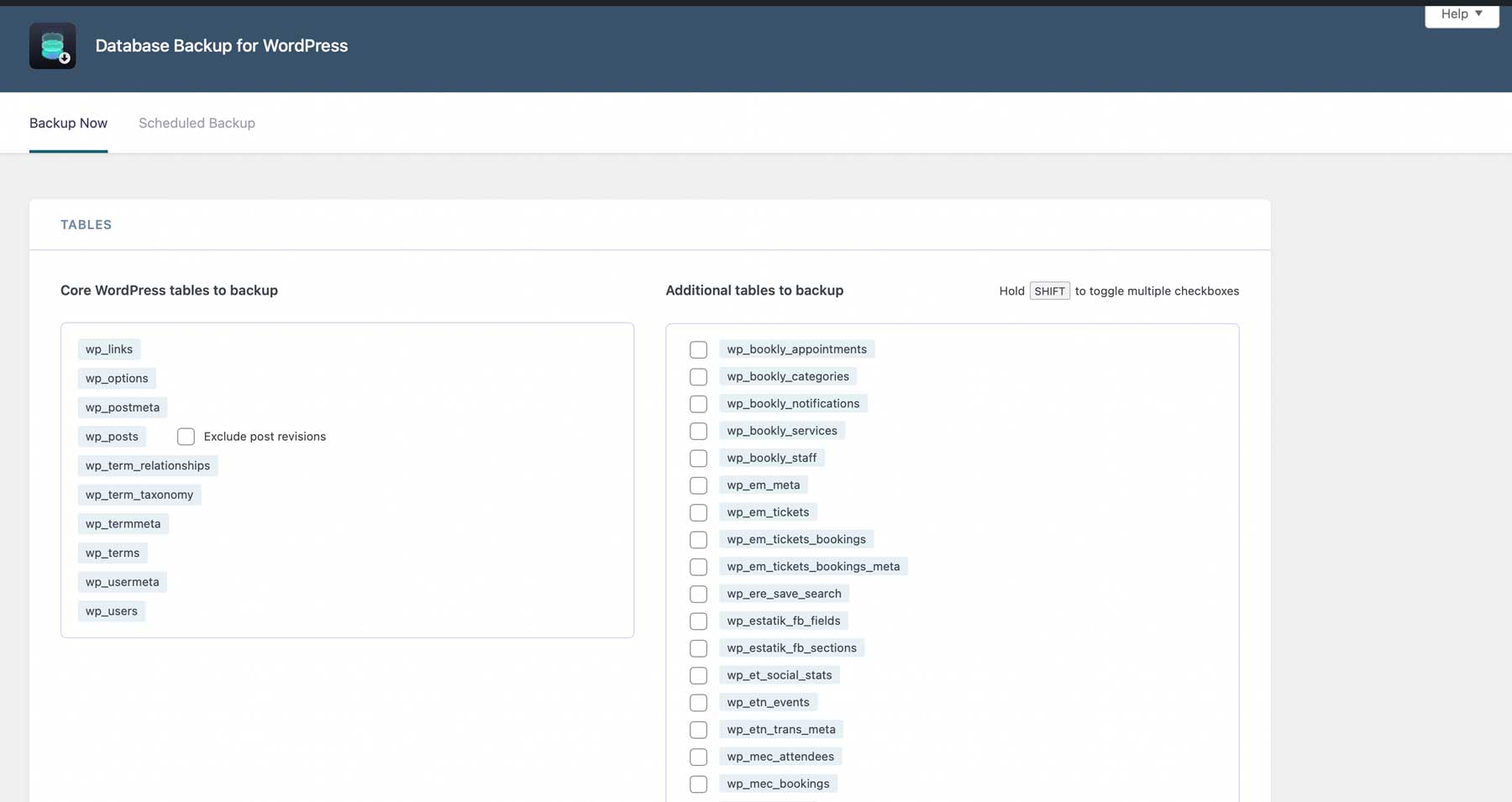The height and width of the screenshot is (802, 1512).
Task: Switch to the Scheduled Backup tab
Action: point(196,123)
